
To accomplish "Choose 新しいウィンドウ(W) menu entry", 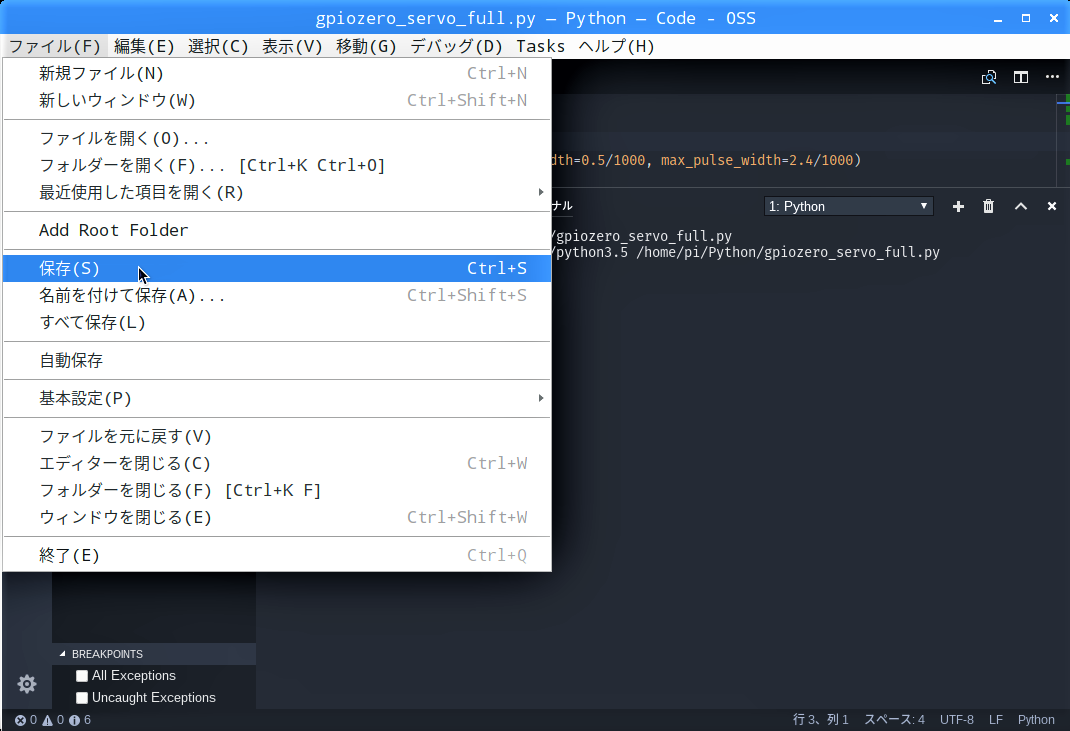I will pos(276,100).
